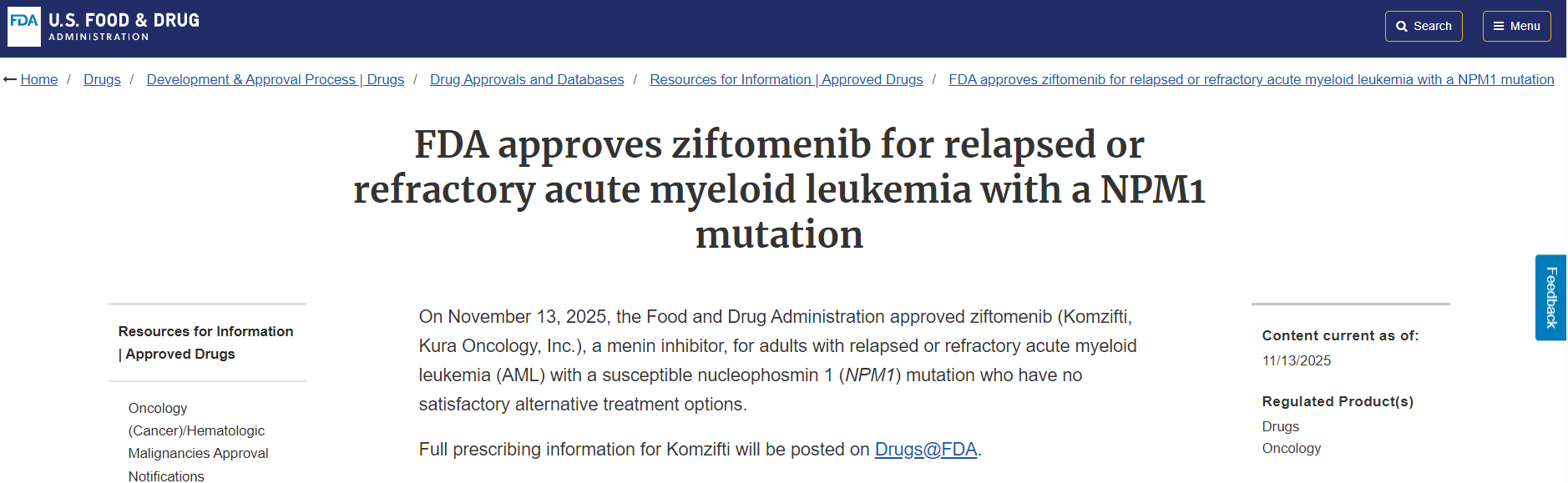Click the FDA logo icon
Screen dimensions: 1568x483
click(x=24, y=27)
